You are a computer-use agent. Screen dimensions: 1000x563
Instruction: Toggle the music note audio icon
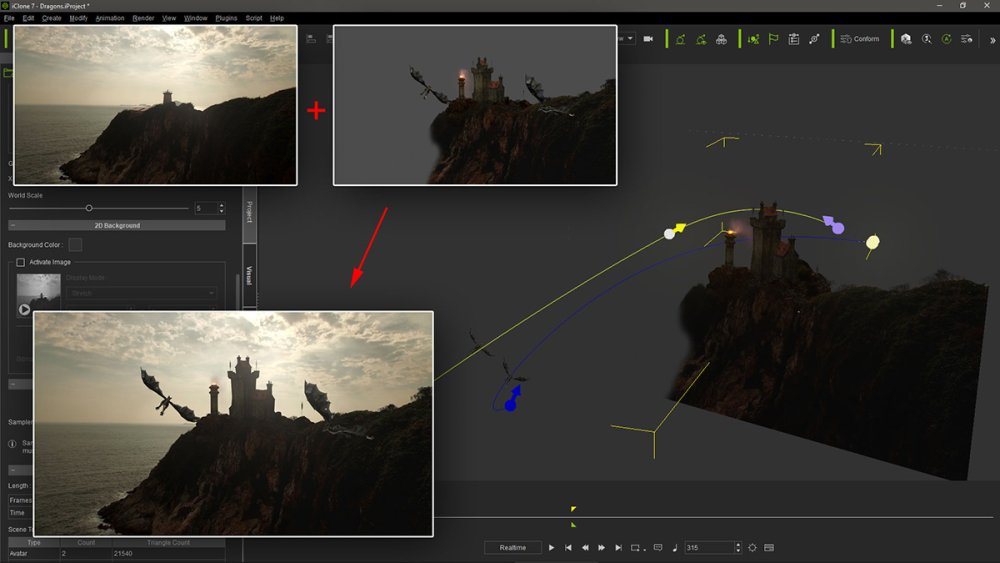[675, 548]
